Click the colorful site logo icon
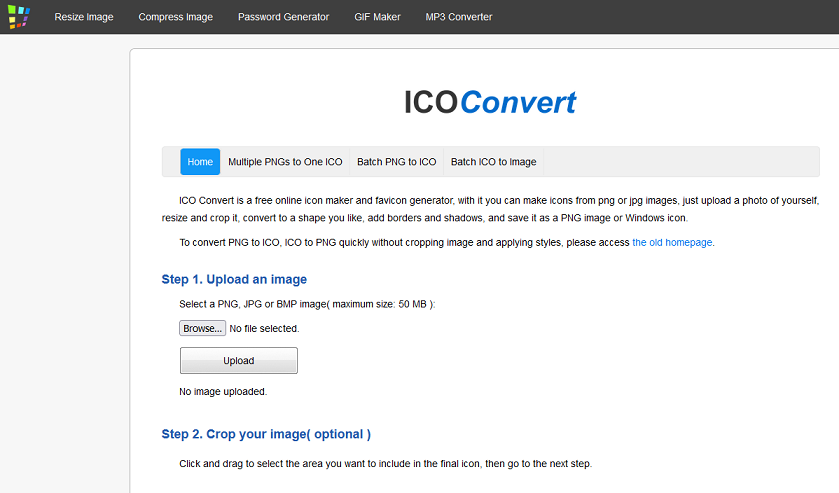This screenshot has height=493, width=839. [x=19, y=17]
